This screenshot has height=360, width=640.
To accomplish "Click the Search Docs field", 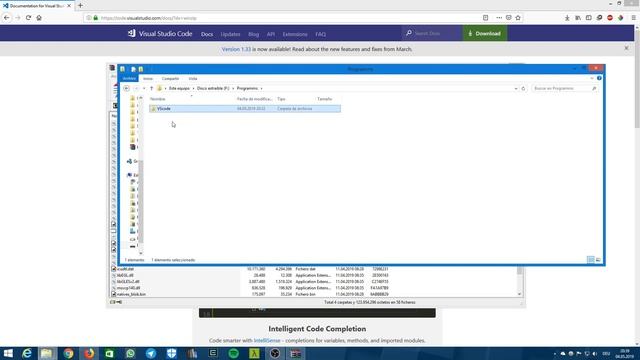I will point(432,33).
